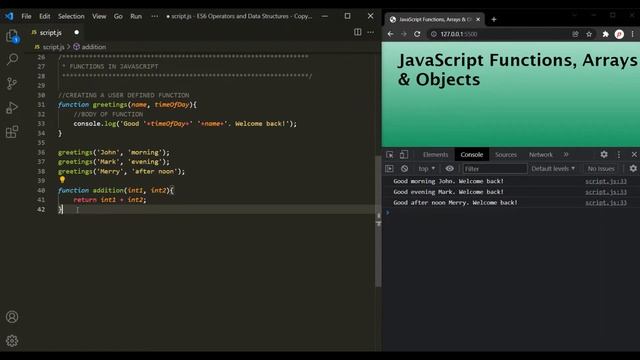Open the Go menu

118,16
